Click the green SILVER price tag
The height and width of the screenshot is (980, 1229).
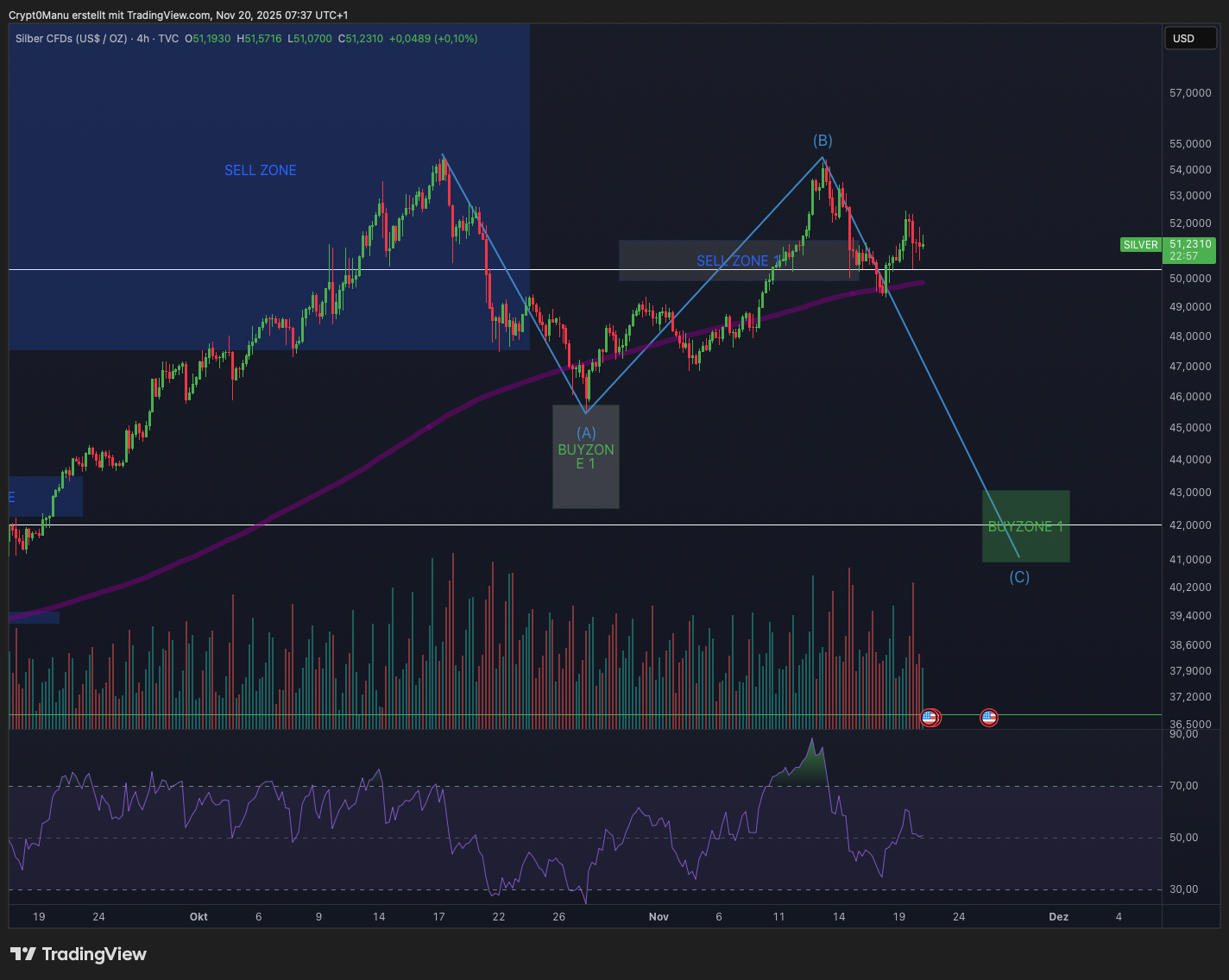1140,245
